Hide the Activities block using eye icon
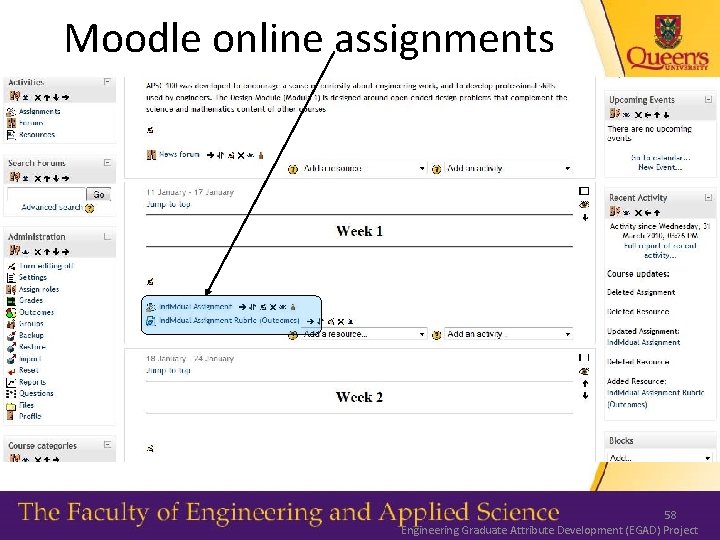 click(x=26, y=98)
